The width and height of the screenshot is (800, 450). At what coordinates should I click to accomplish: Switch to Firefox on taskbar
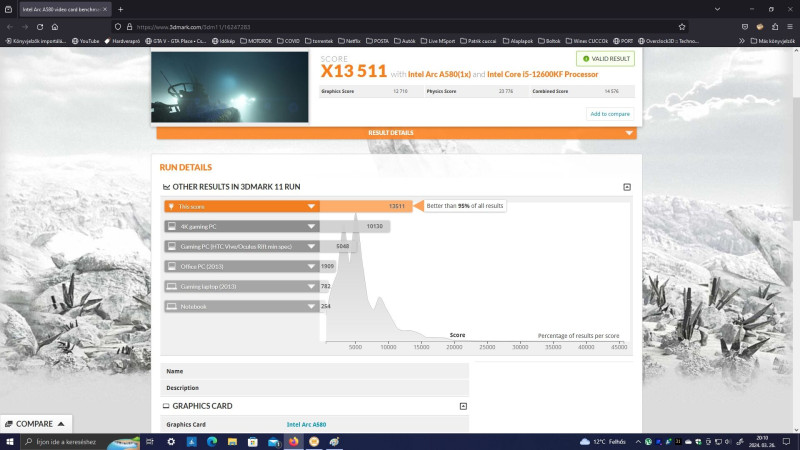coord(293,442)
